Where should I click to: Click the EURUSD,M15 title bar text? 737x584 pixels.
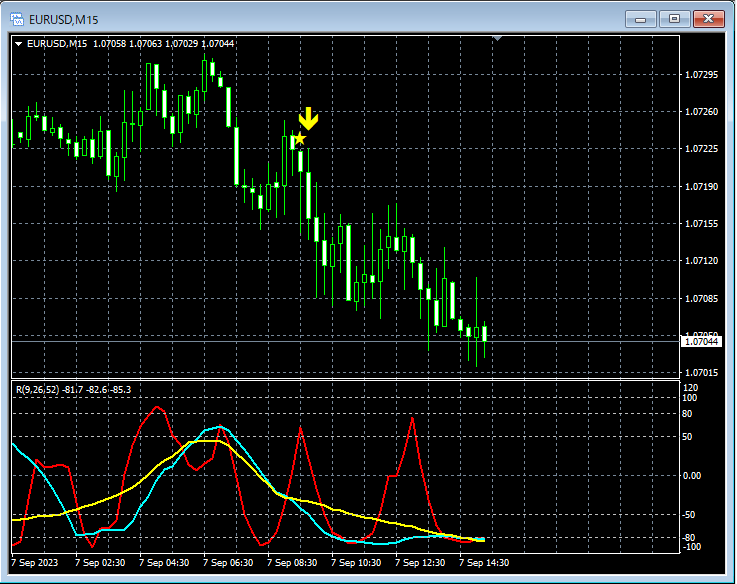click(x=63, y=20)
